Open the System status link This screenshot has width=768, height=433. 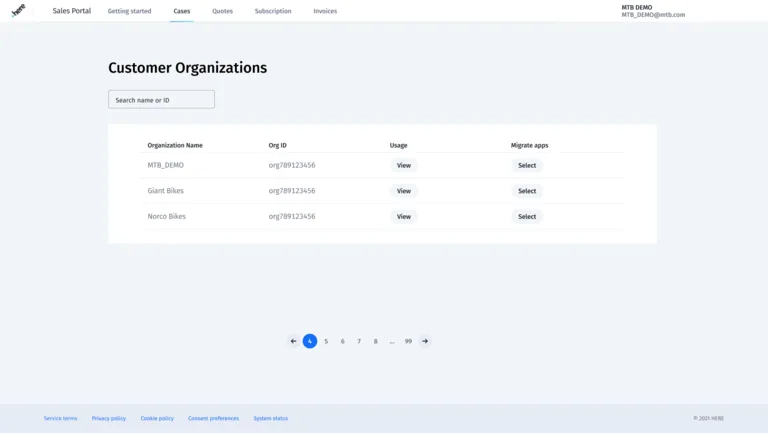[x=270, y=418]
